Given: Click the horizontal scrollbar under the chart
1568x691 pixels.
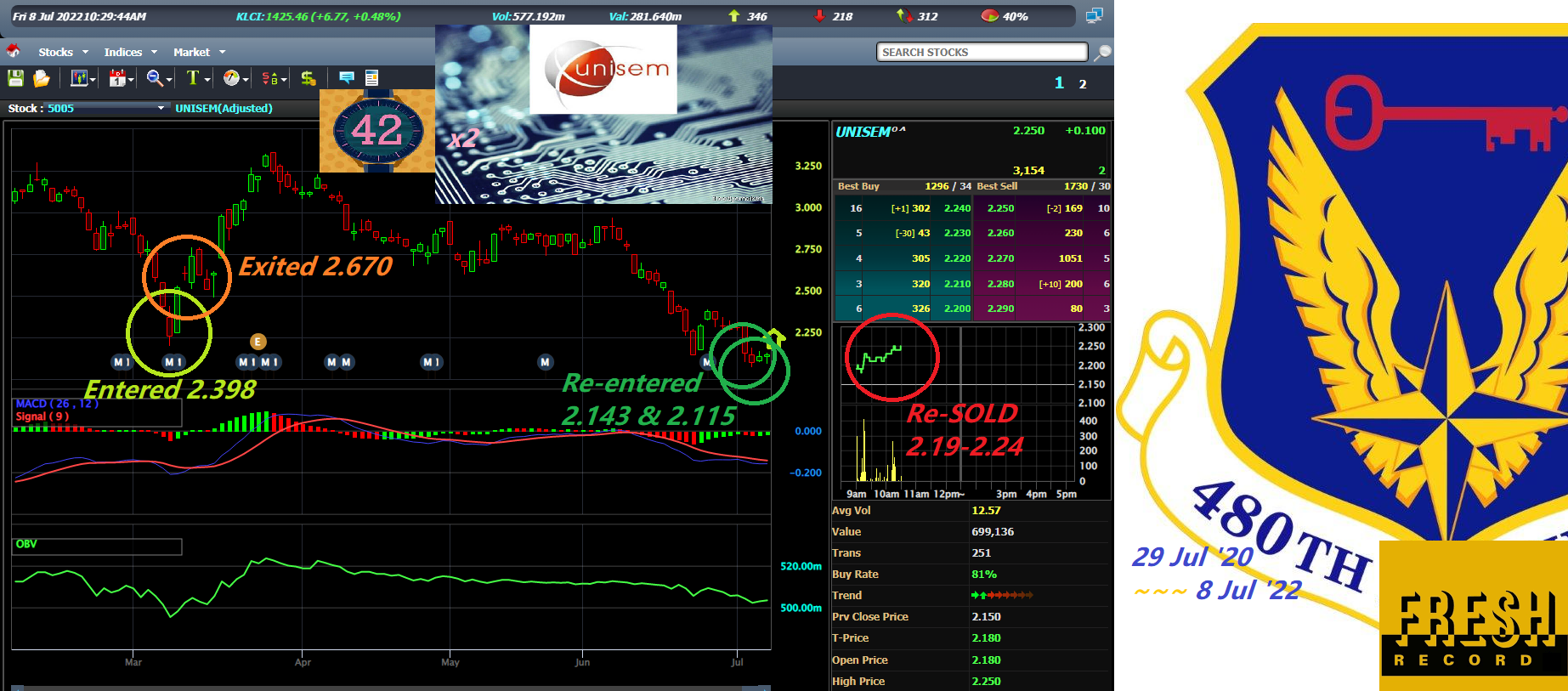Looking at the screenshot, I should pyautogui.click(x=391, y=688).
